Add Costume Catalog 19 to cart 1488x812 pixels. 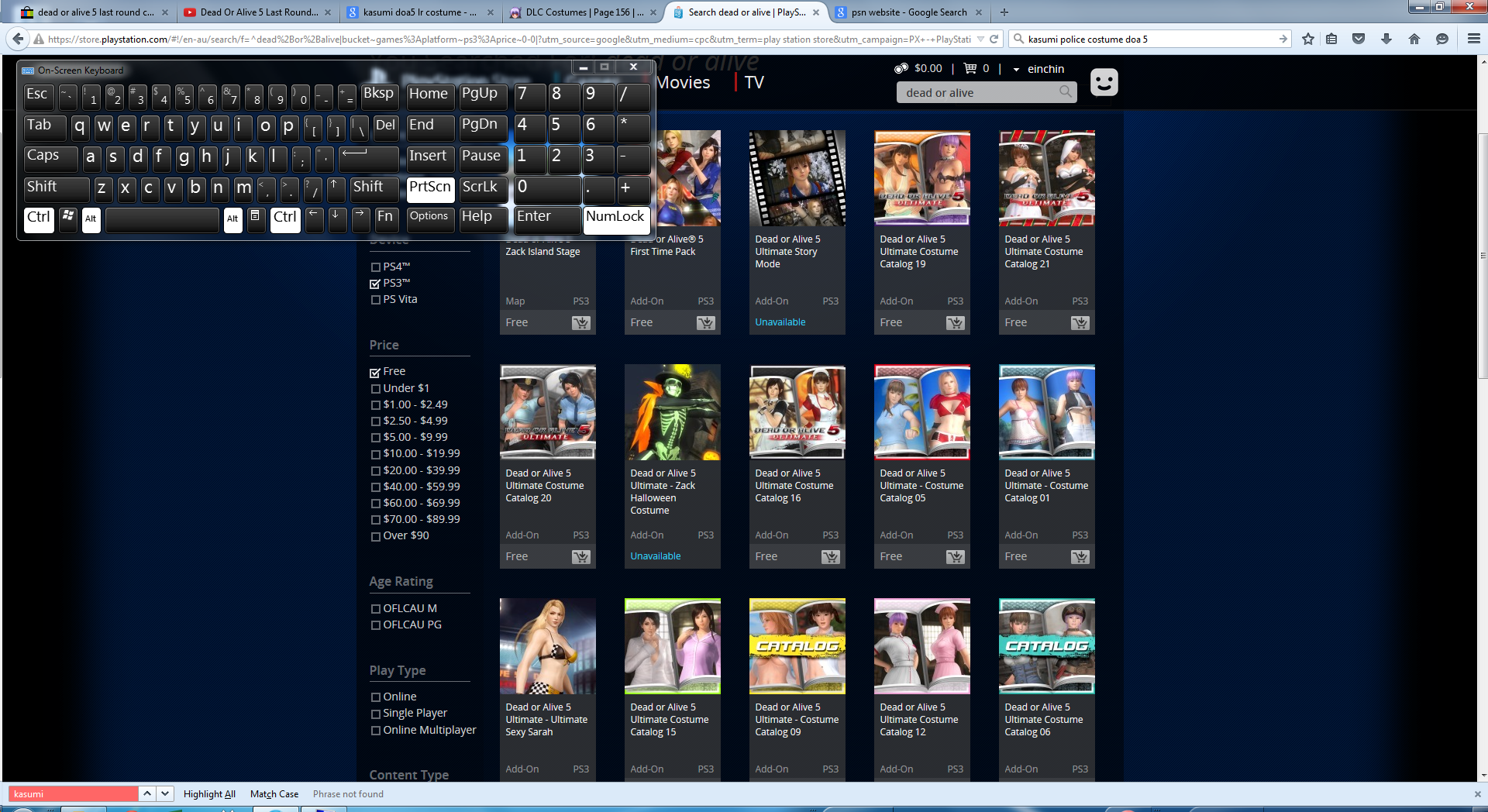click(955, 322)
